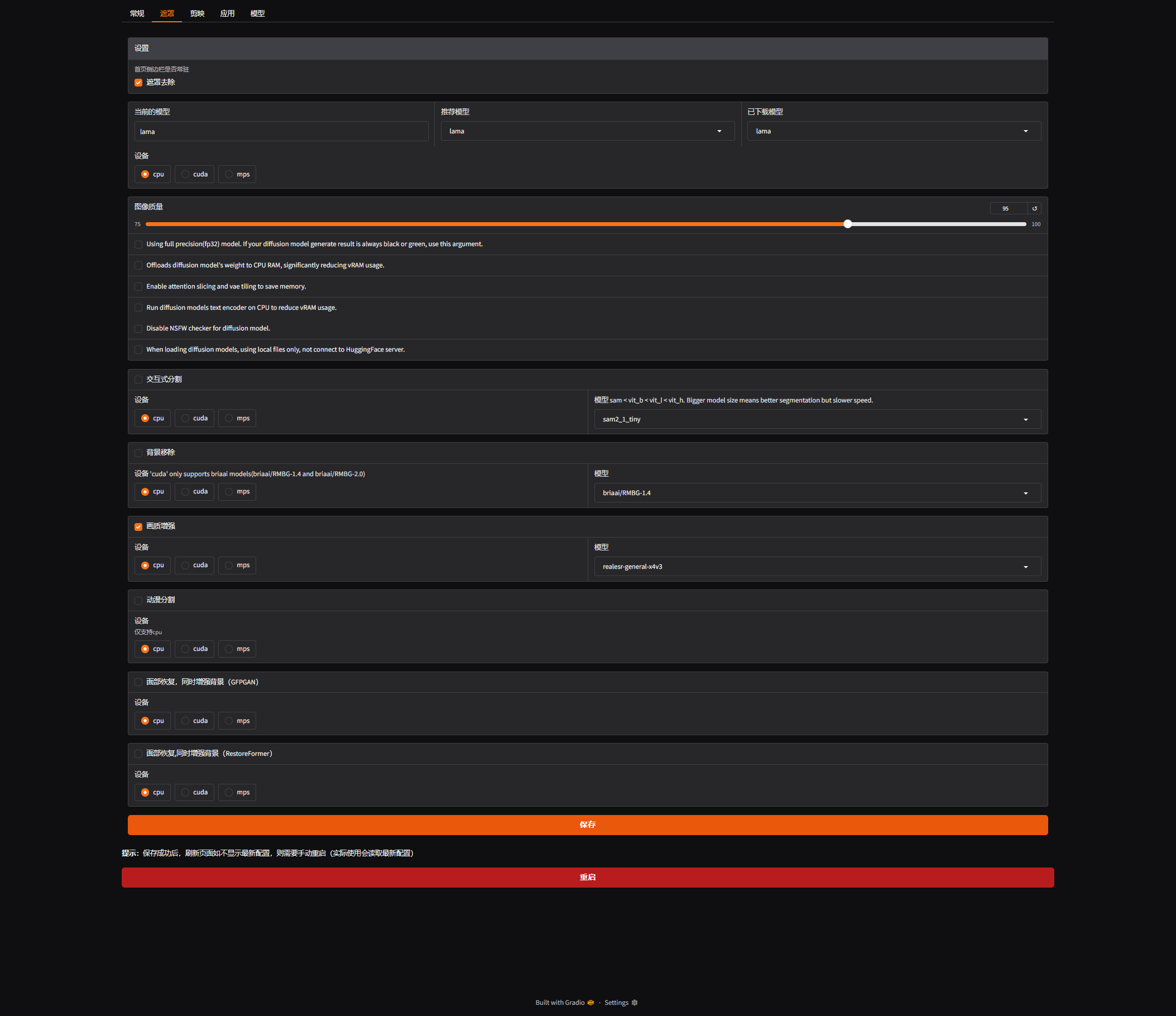Viewport: 1176px width, 1016px height.
Task: Open the 常规 tab
Action: click(137, 13)
